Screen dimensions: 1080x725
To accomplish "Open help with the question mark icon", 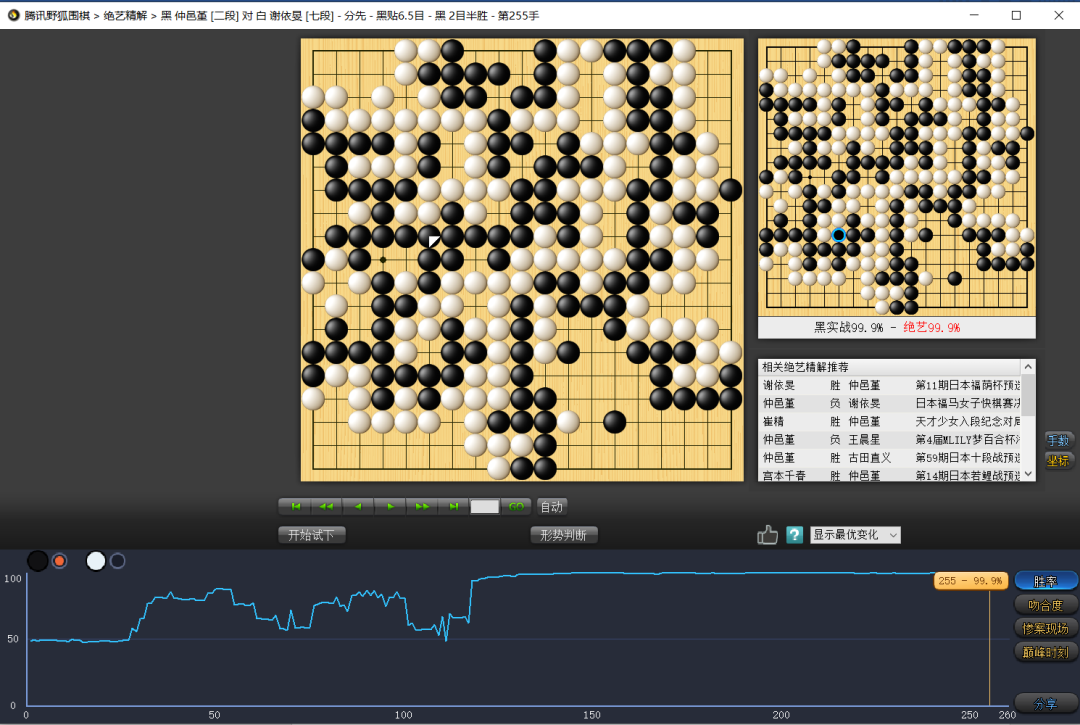I will tap(794, 534).
